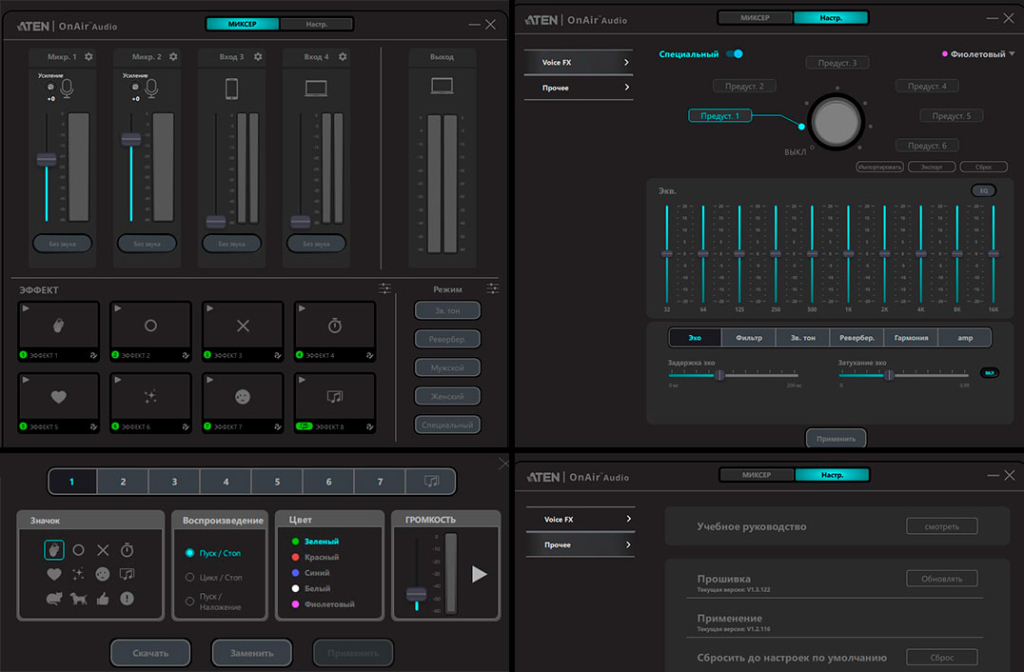Viewport: 1024px width, 672px height.
Task: Choose the dog icon in Значок panel
Action: click(78, 598)
